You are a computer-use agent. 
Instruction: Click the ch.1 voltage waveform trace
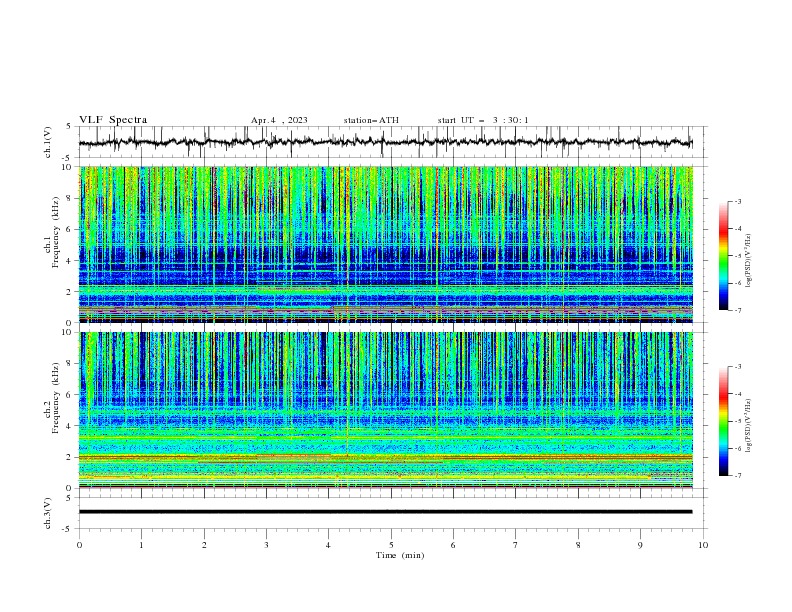pyautogui.click(x=385, y=142)
